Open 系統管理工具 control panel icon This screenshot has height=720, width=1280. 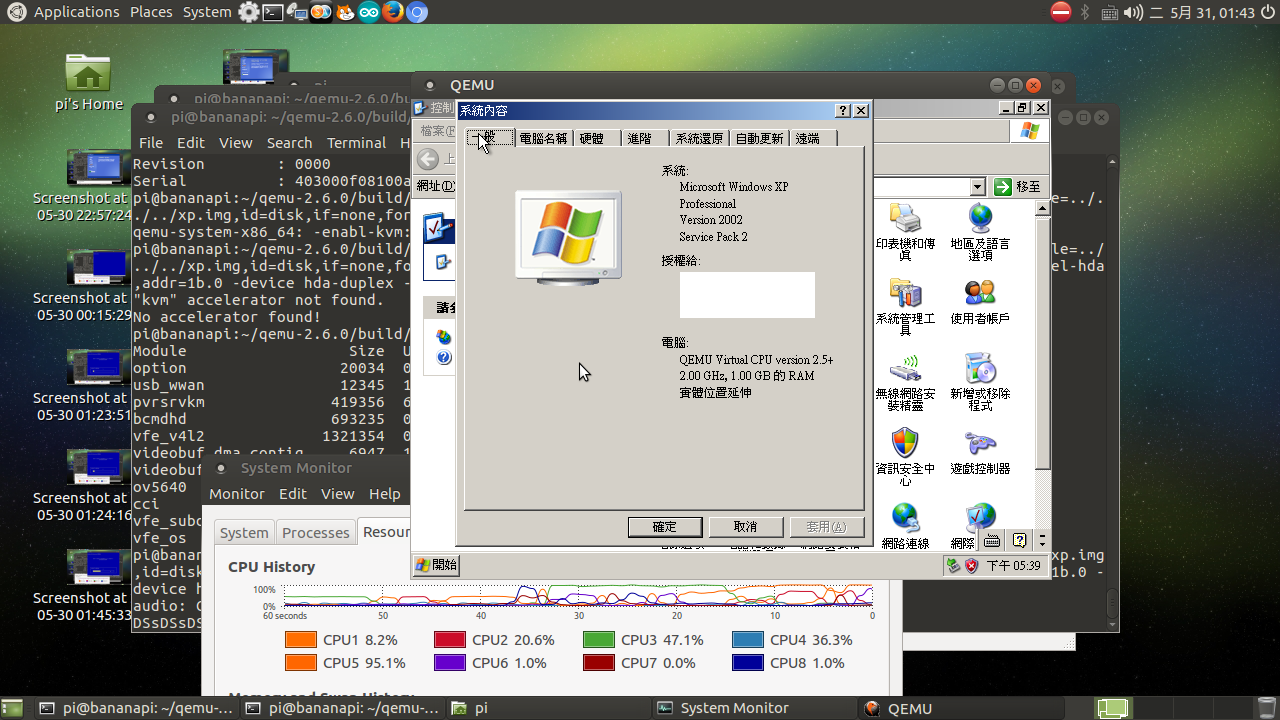point(905,307)
